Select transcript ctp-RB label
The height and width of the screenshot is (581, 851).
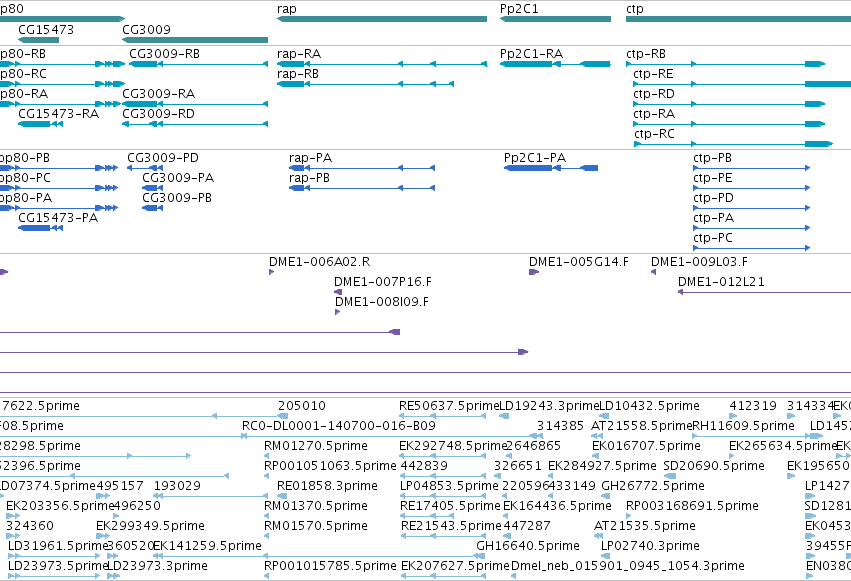[x=646, y=54]
